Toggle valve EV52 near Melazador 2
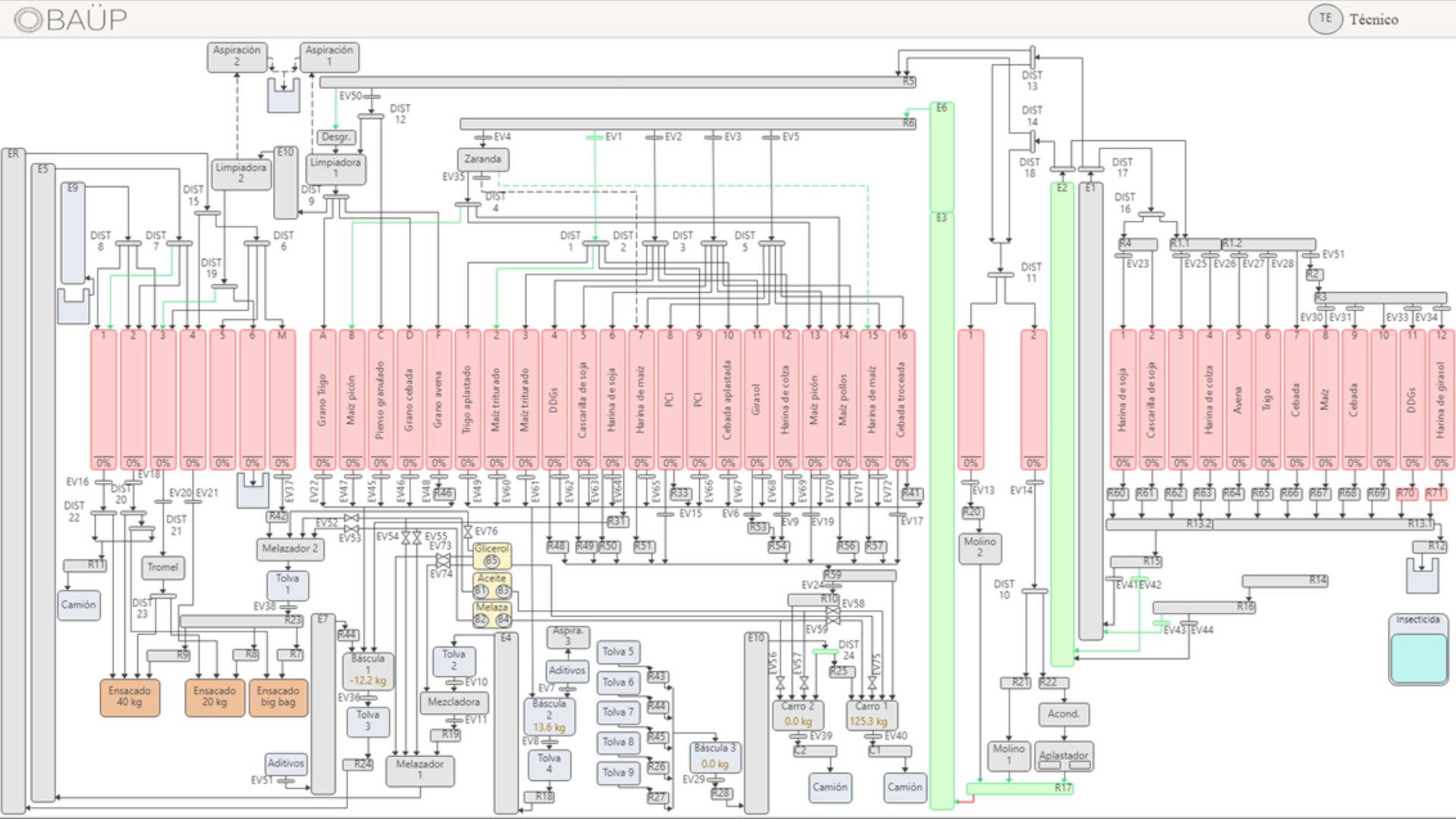 (351, 519)
